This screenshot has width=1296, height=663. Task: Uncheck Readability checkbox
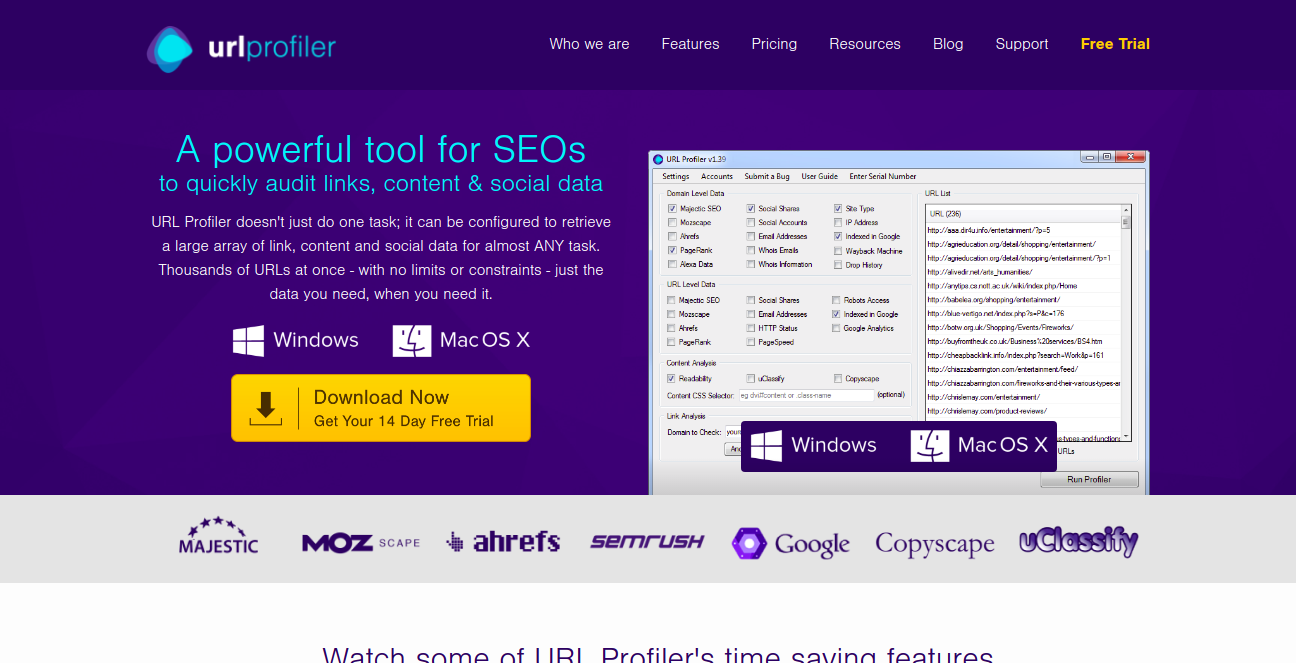tap(672, 379)
